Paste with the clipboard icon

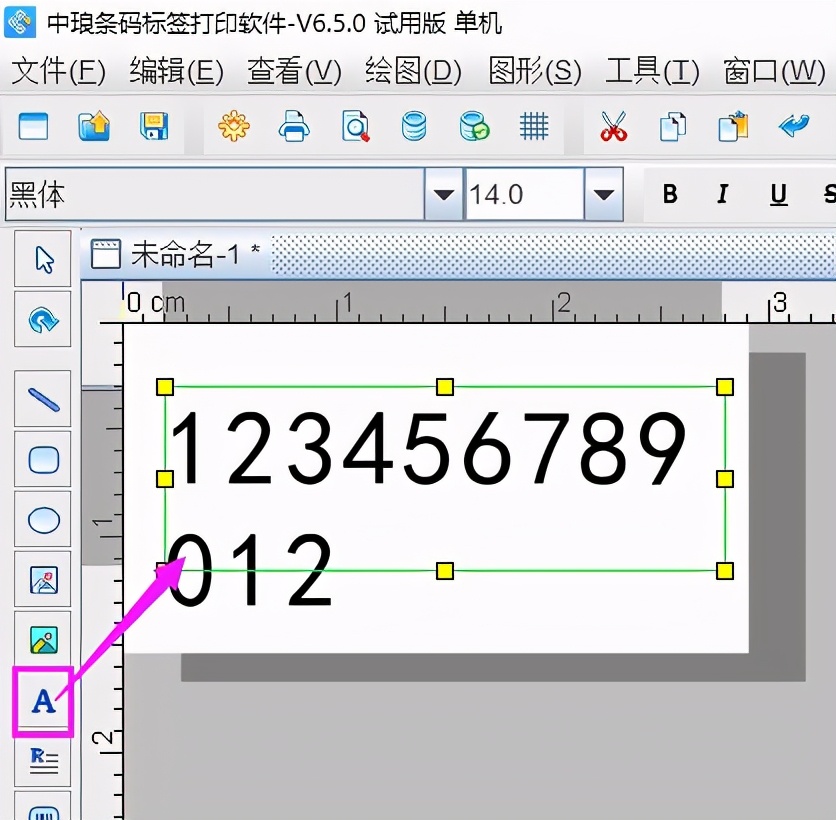pos(733,126)
